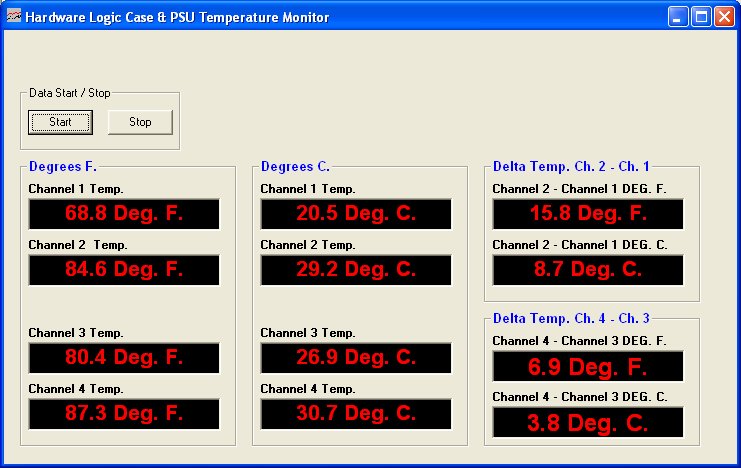Click the Degrees F. group heading
Image resolution: width=741 pixels, height=468 pixels.
pos(63,166)
